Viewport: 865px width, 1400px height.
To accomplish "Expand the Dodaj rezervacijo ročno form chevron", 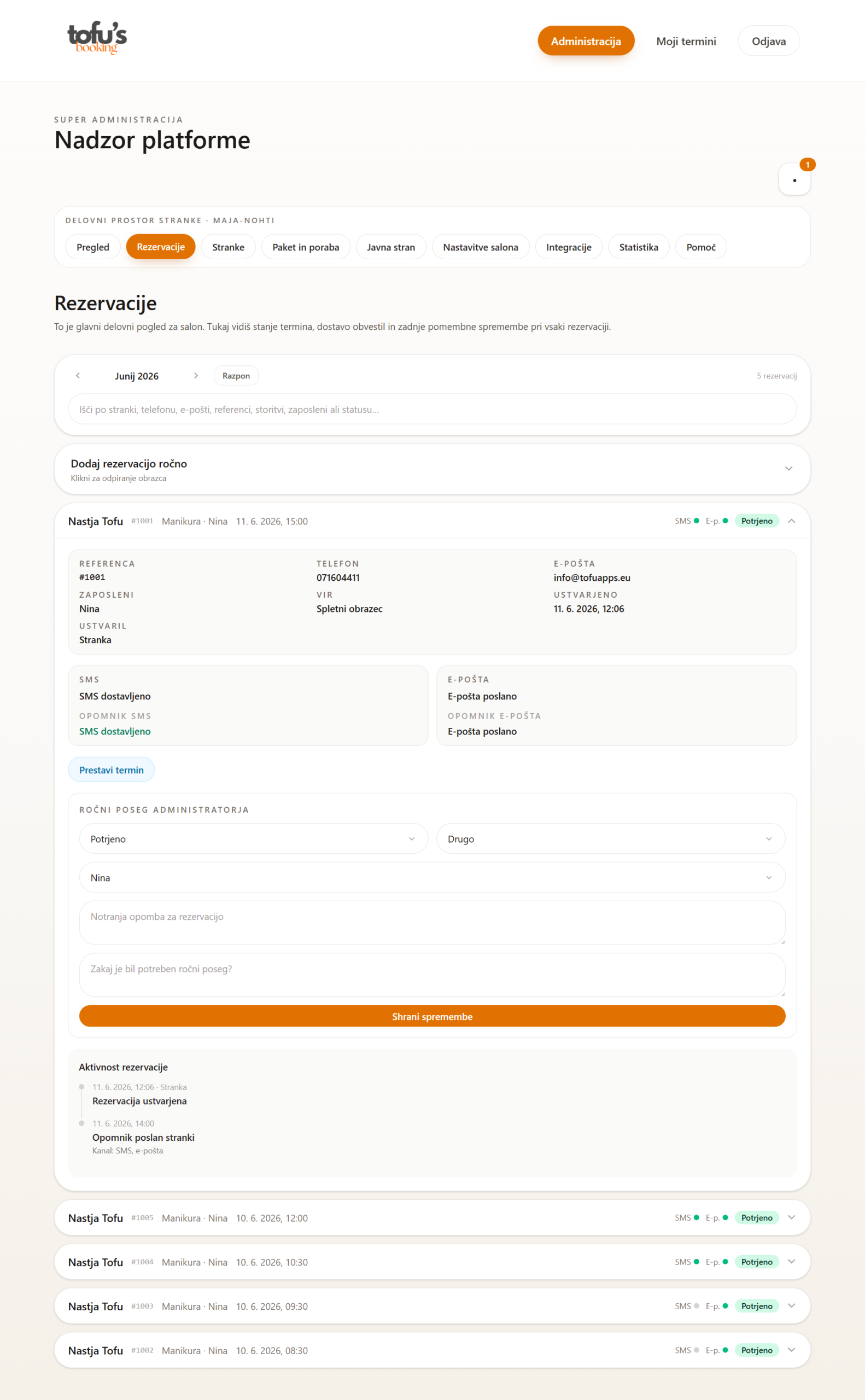I will coord(788,469).
